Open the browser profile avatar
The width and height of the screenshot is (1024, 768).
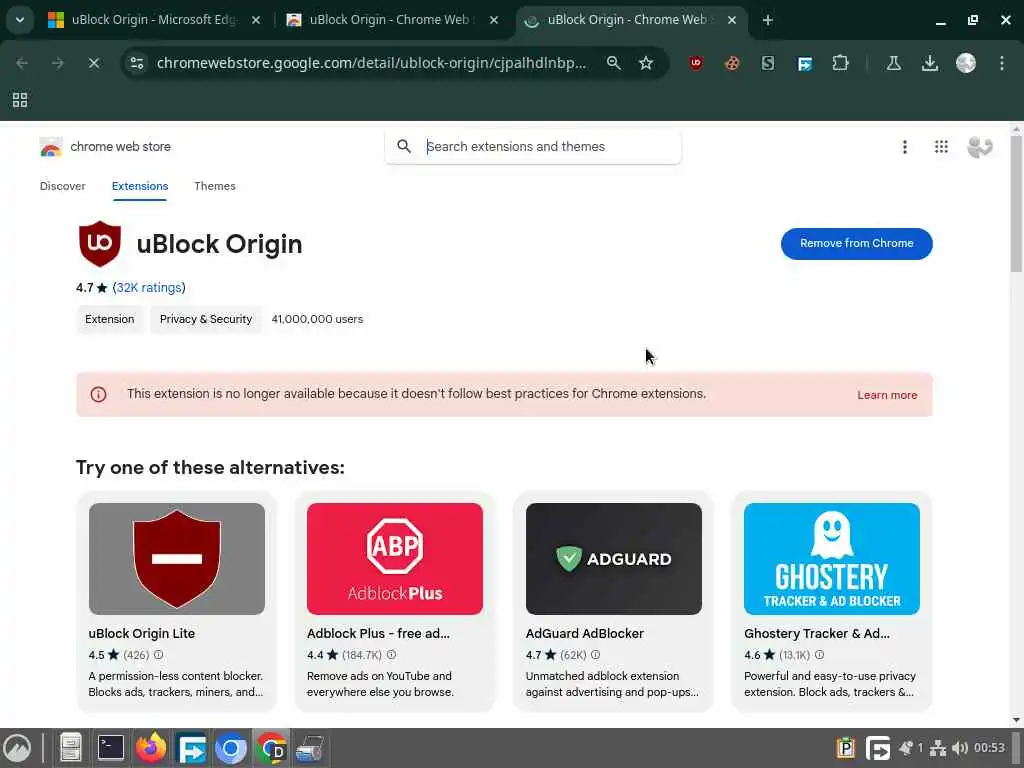(x=966, y=63)
